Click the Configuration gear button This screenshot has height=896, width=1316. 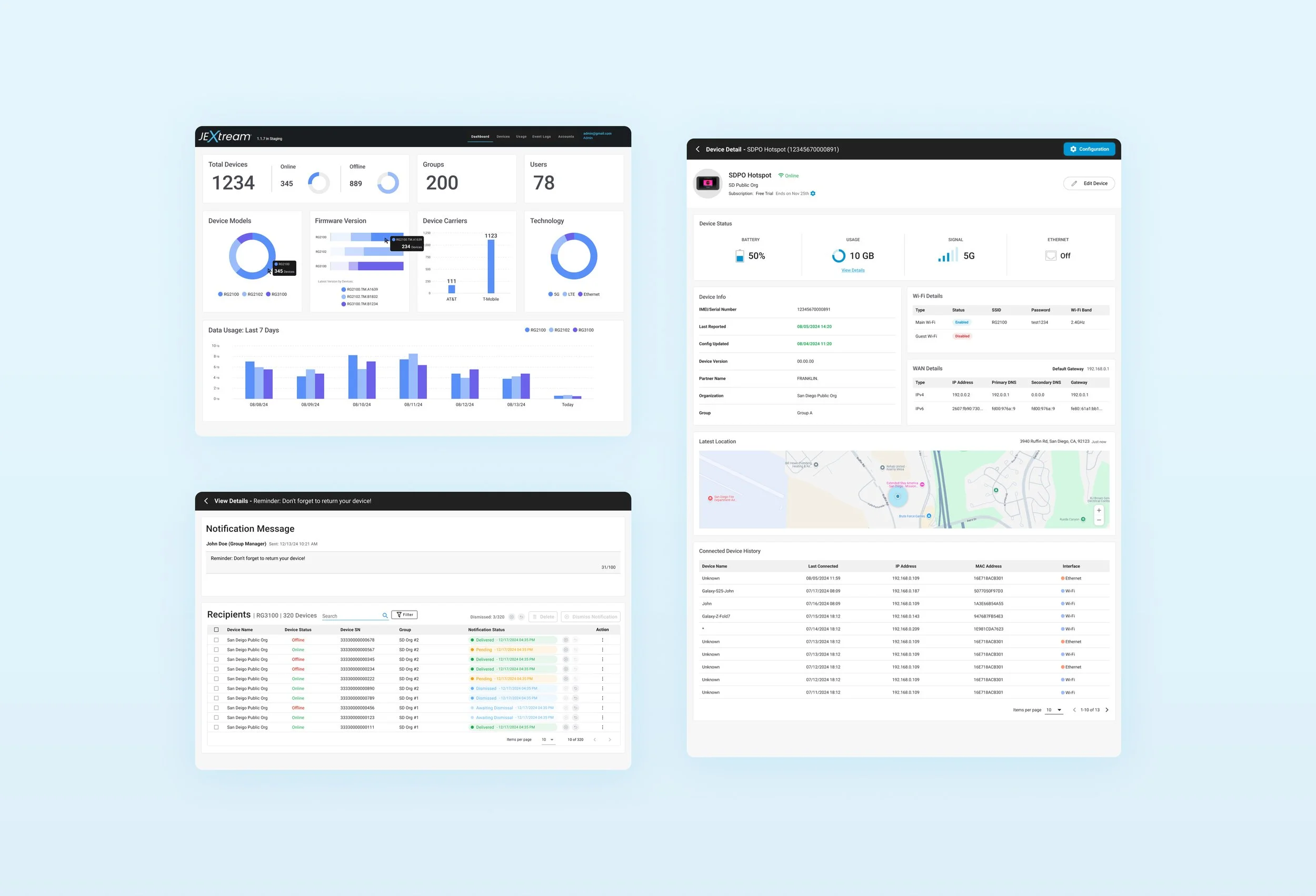[x=1089, y=149]
